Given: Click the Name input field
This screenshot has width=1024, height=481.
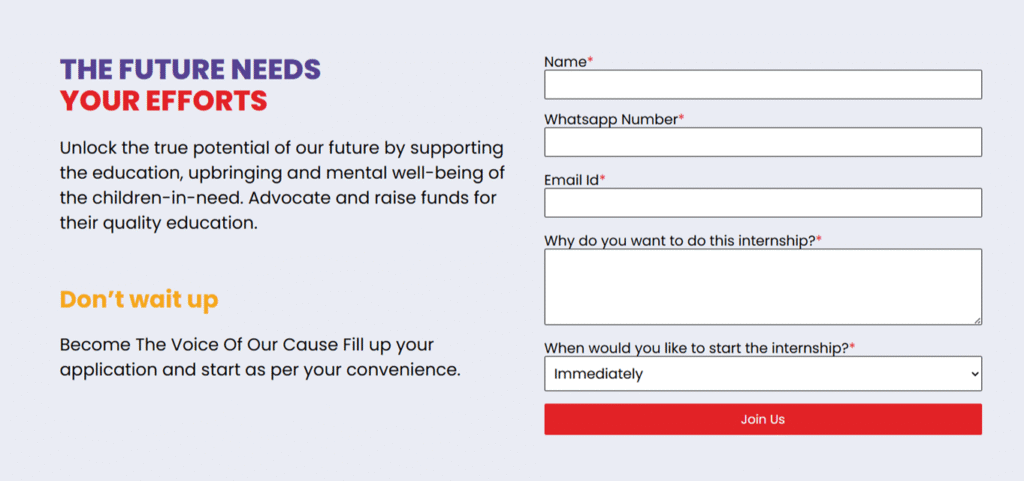Looking at the screenshot, I should [x=762, y=84].
